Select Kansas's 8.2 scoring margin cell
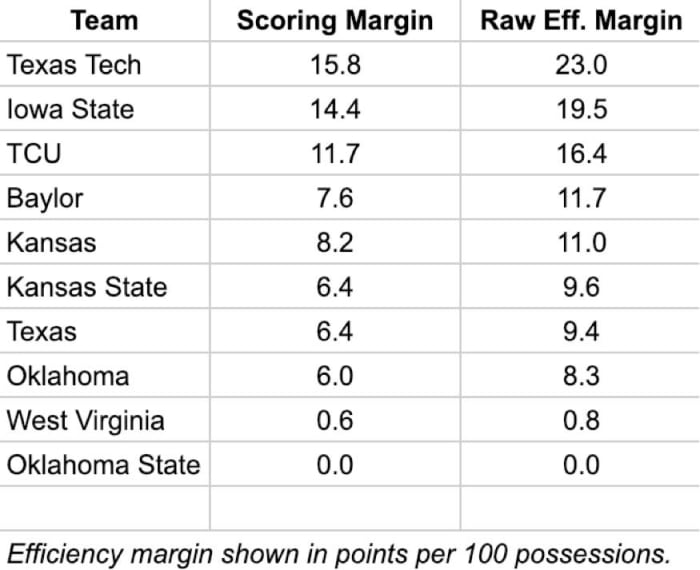700x570 pixels. pyautogui.click(x=334, y=243)
